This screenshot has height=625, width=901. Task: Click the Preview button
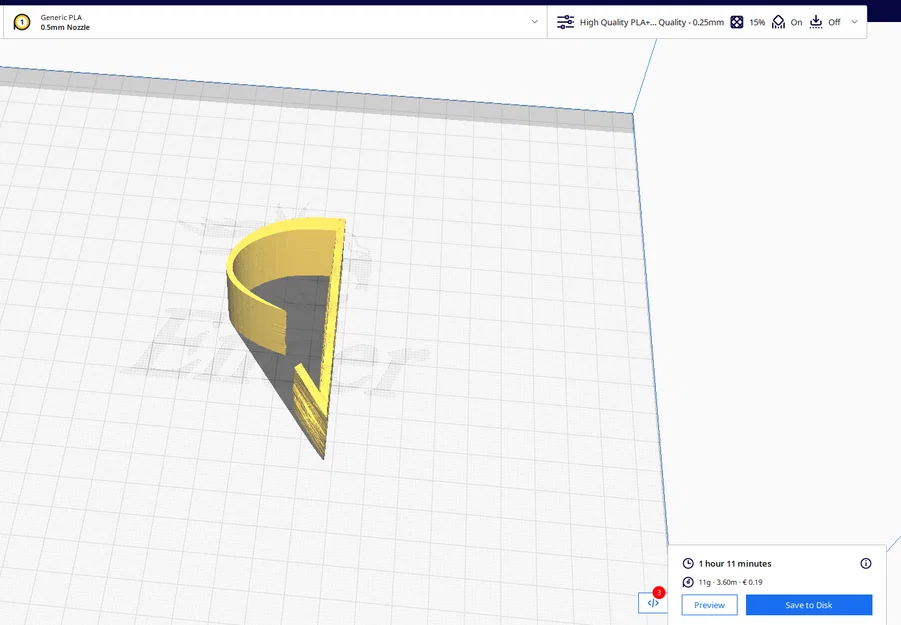point(710,605)
